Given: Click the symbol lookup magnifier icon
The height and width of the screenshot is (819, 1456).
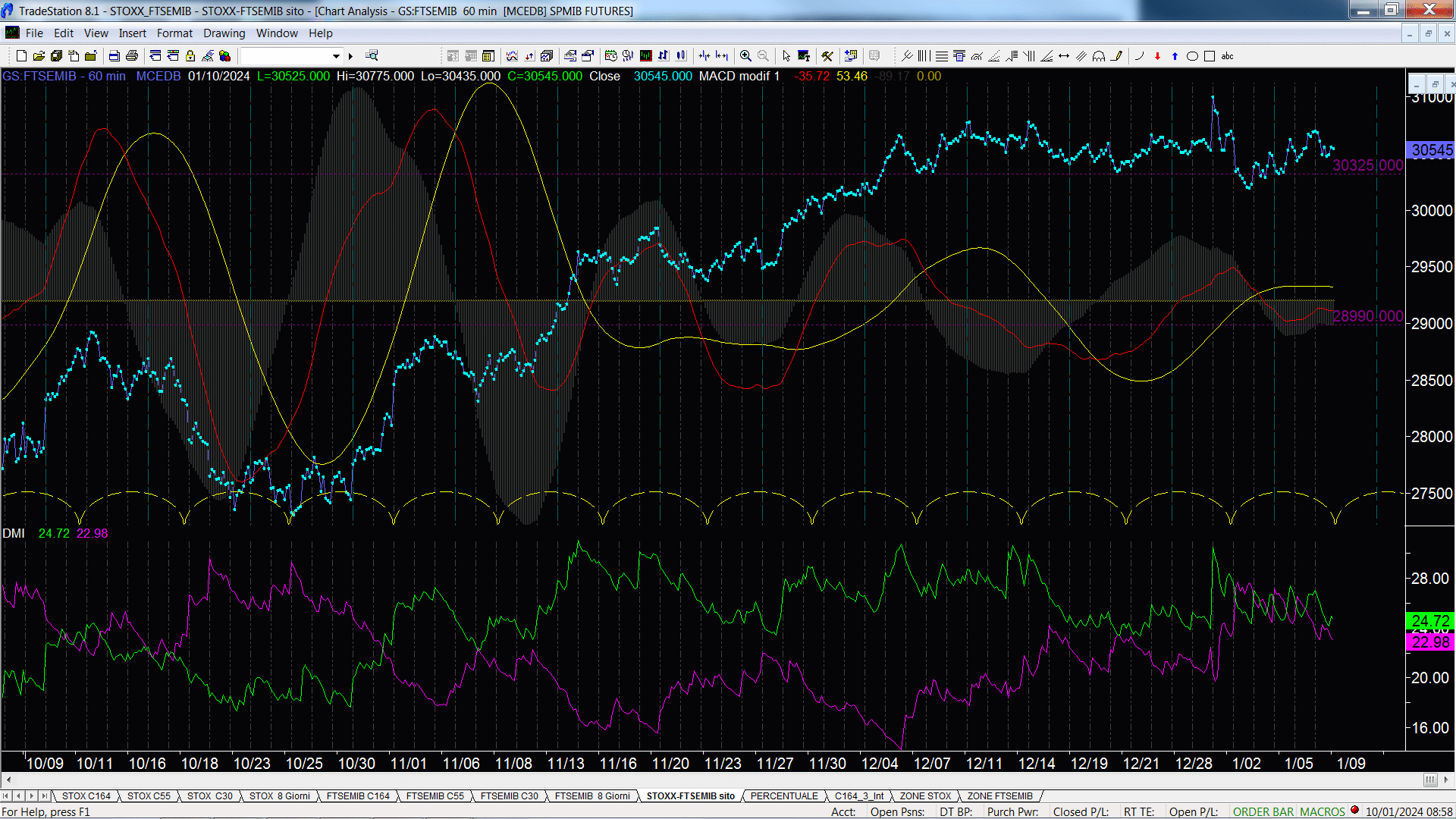Looking at the screenshot, I should [x=372, y=55].
